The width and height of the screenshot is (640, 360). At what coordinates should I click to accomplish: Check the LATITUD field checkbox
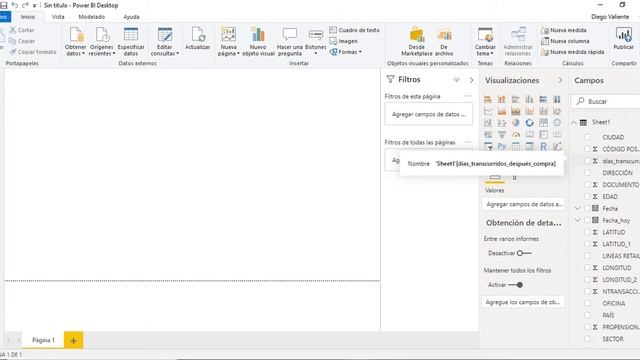(587, 232)
